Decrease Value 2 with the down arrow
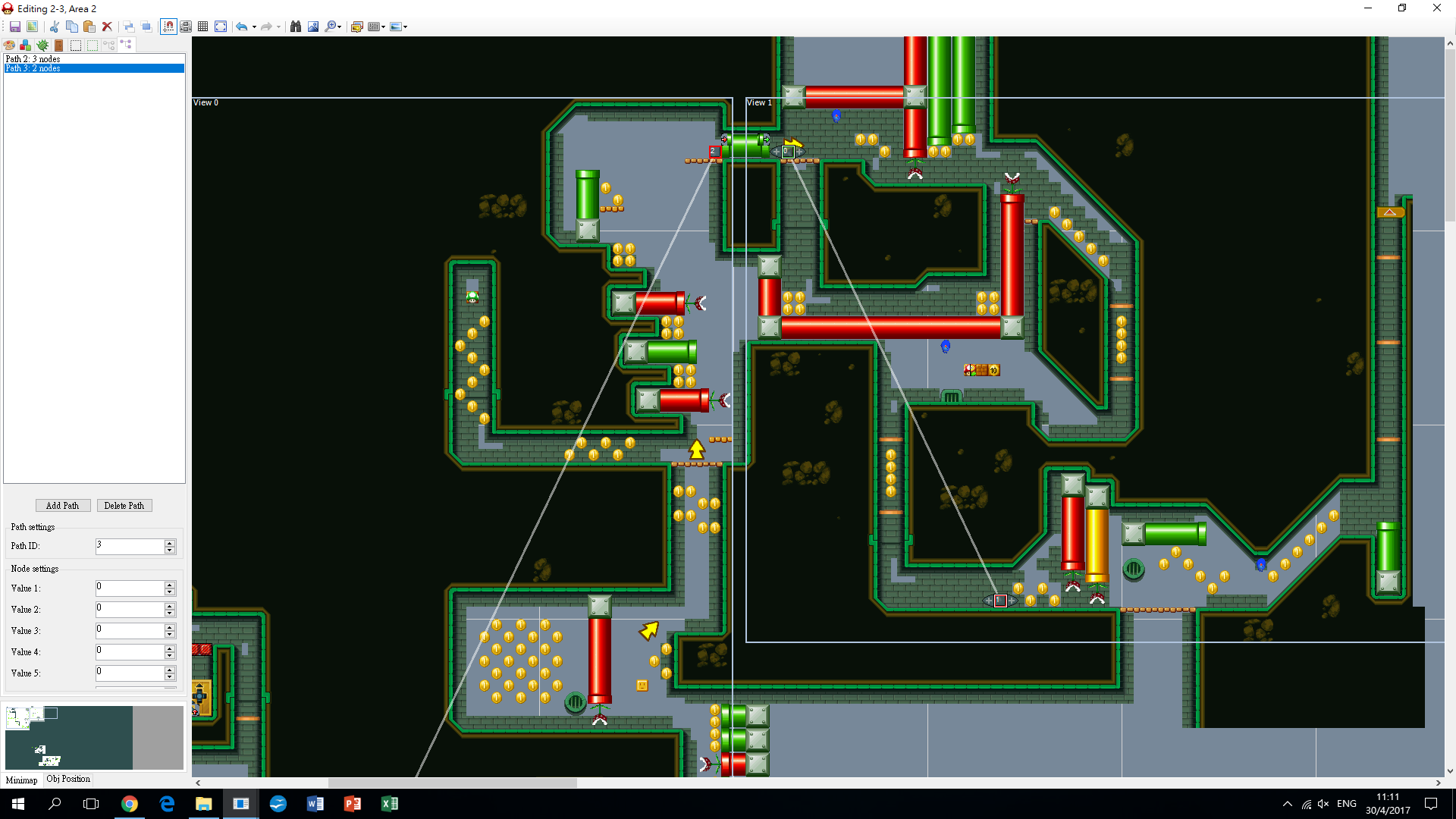 pyautogui.click(x=170, y=613)
